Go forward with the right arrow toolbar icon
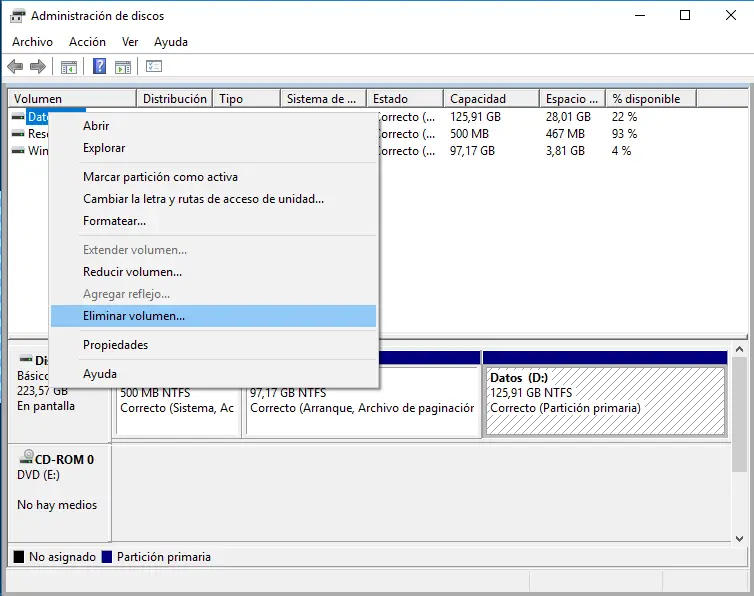 click(x=38, y=66)
